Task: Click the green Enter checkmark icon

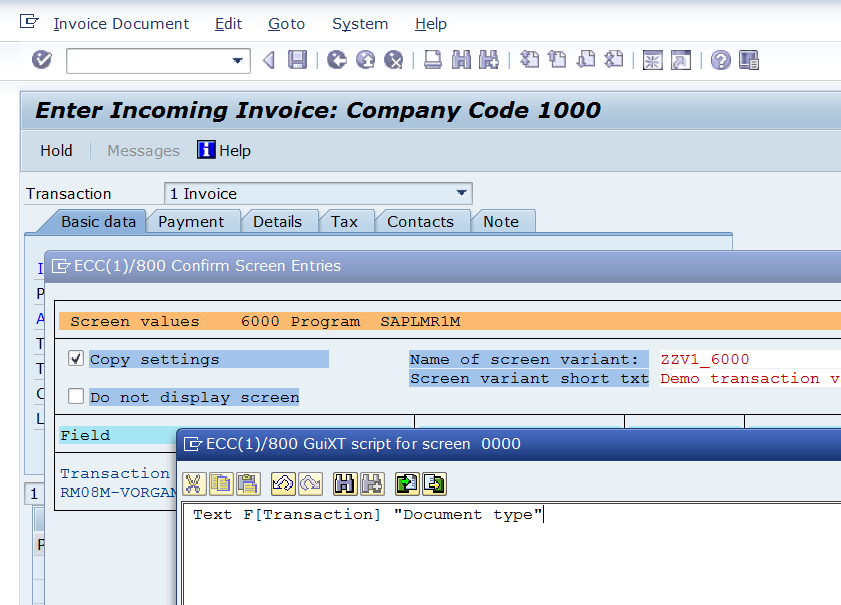Action: (x=41, y=60)
